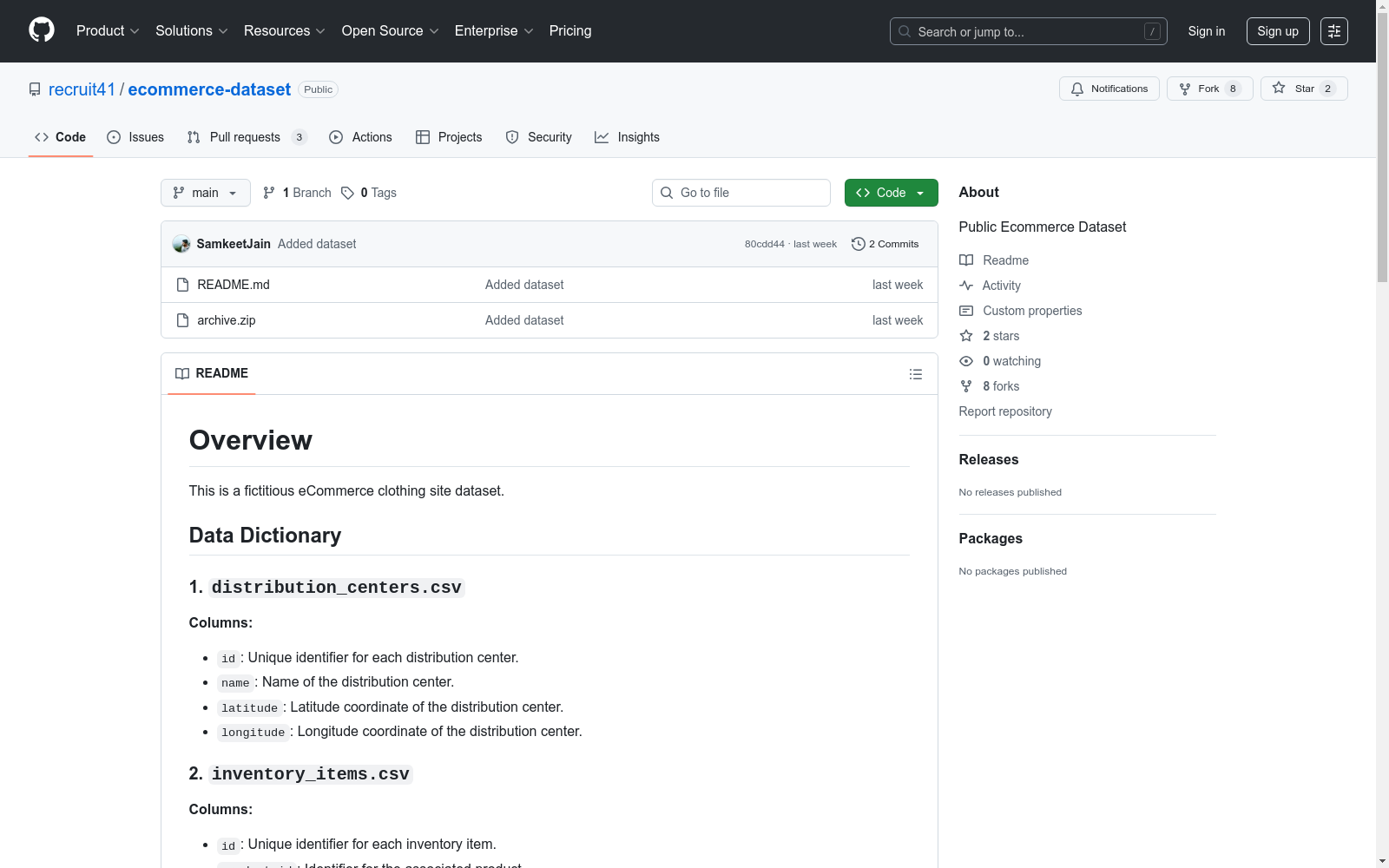Open the Security tab
Viewport: 1389px width, 868px height.
pos(539,137)
